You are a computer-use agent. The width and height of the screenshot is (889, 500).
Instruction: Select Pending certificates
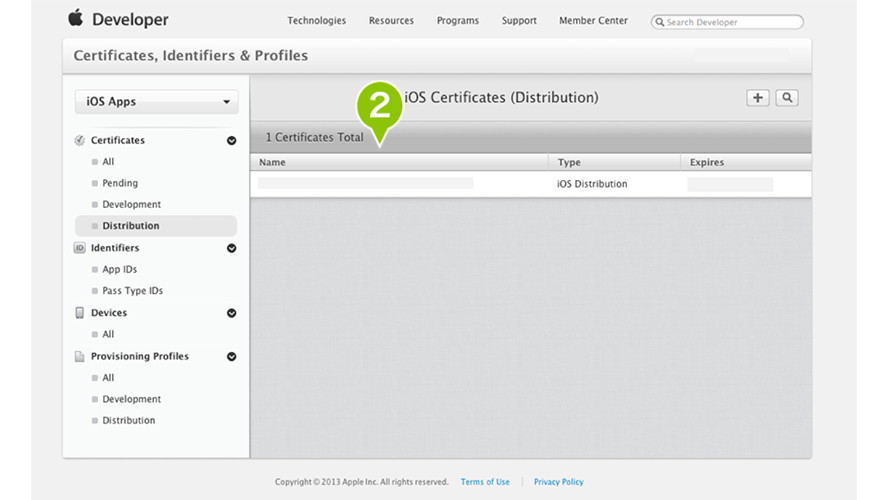click(120, 183)
